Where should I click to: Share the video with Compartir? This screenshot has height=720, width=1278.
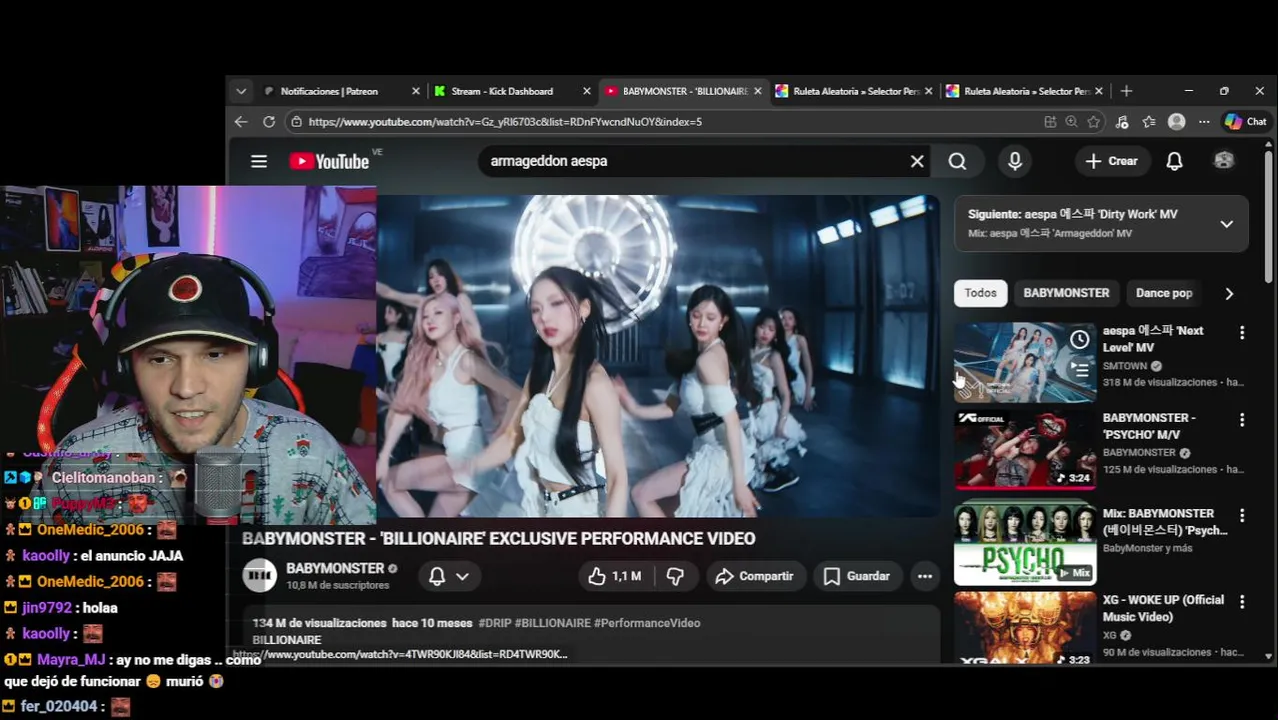point(755,576)
